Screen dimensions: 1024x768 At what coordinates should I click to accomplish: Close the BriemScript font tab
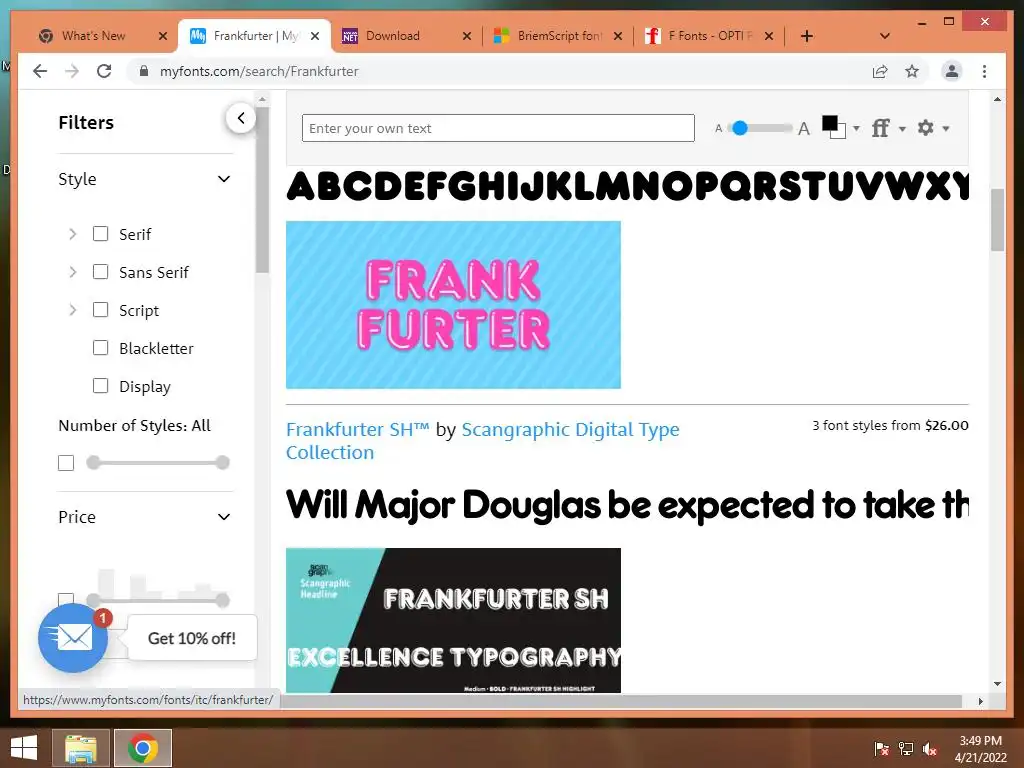point(618,36)
